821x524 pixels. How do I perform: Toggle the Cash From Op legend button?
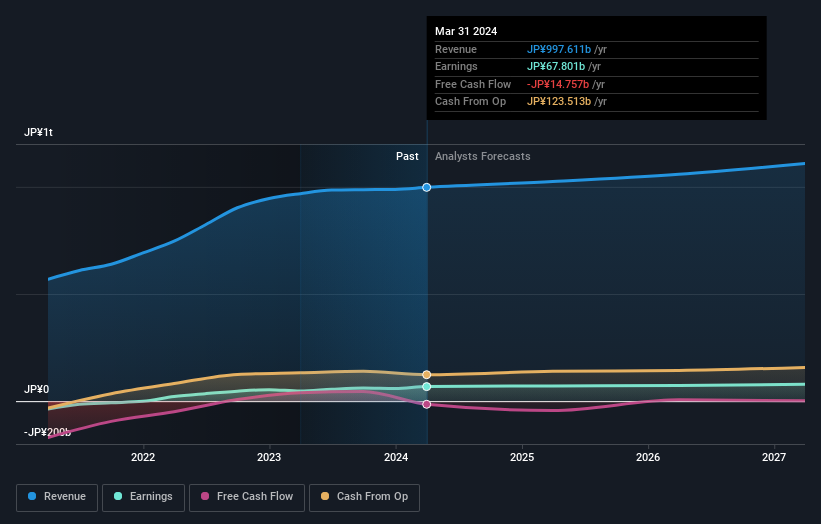364,497
